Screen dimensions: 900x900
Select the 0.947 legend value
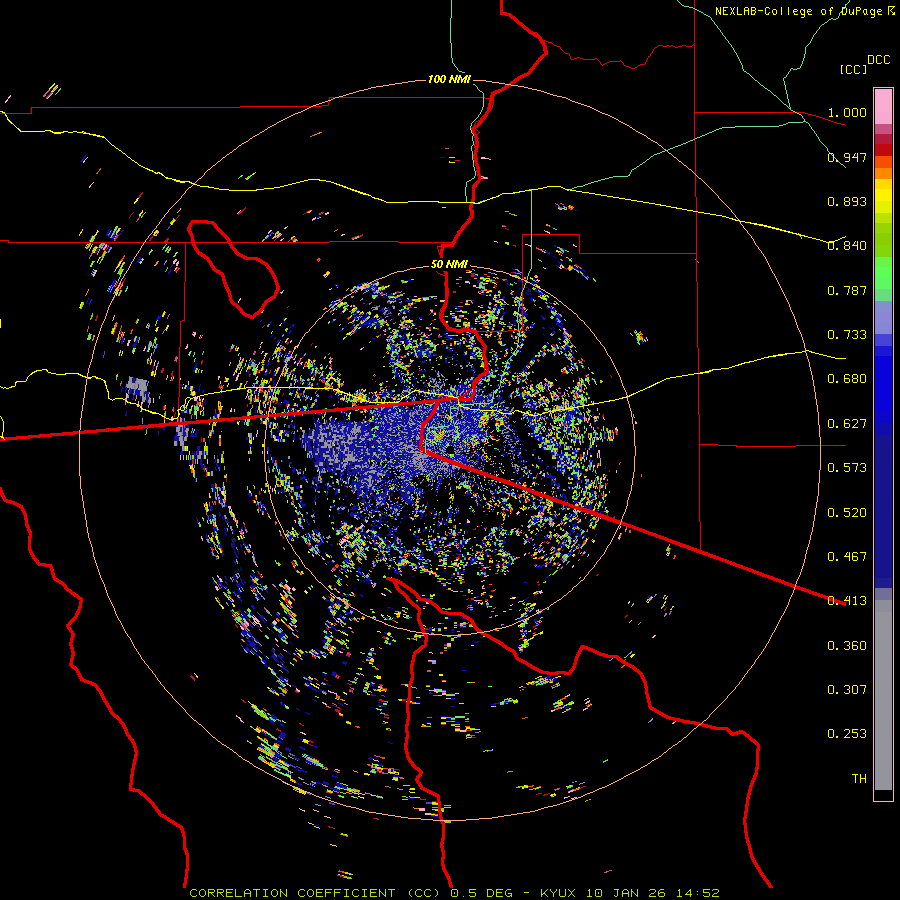pyautogui.click(x=847, y=157)
